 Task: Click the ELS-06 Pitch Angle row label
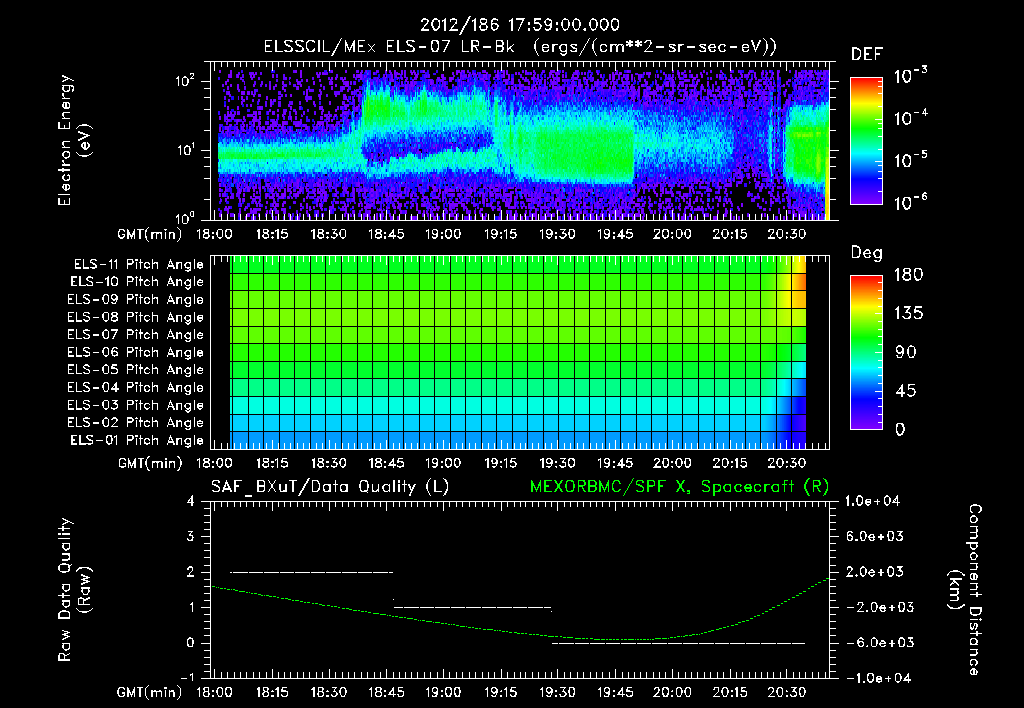[x=136, y=353]
